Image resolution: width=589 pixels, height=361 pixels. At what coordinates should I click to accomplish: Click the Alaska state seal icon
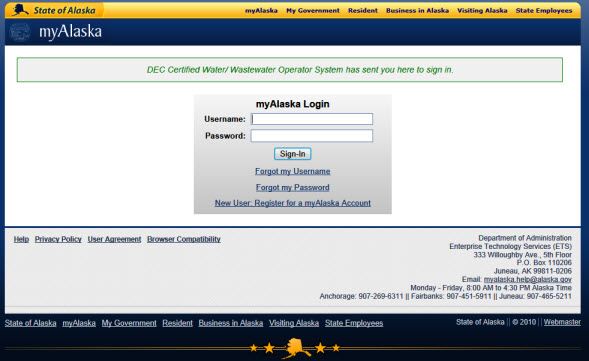(x=20, y=32)
